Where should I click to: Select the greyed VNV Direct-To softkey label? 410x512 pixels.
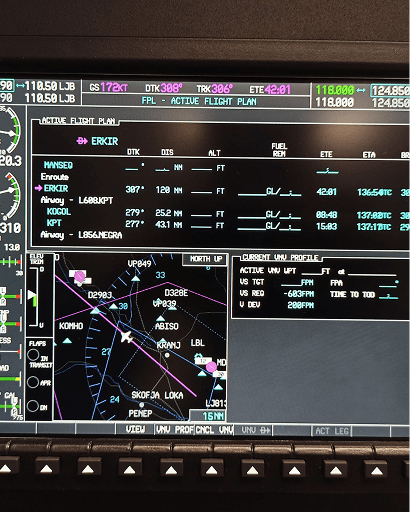(x=255, y=430)
